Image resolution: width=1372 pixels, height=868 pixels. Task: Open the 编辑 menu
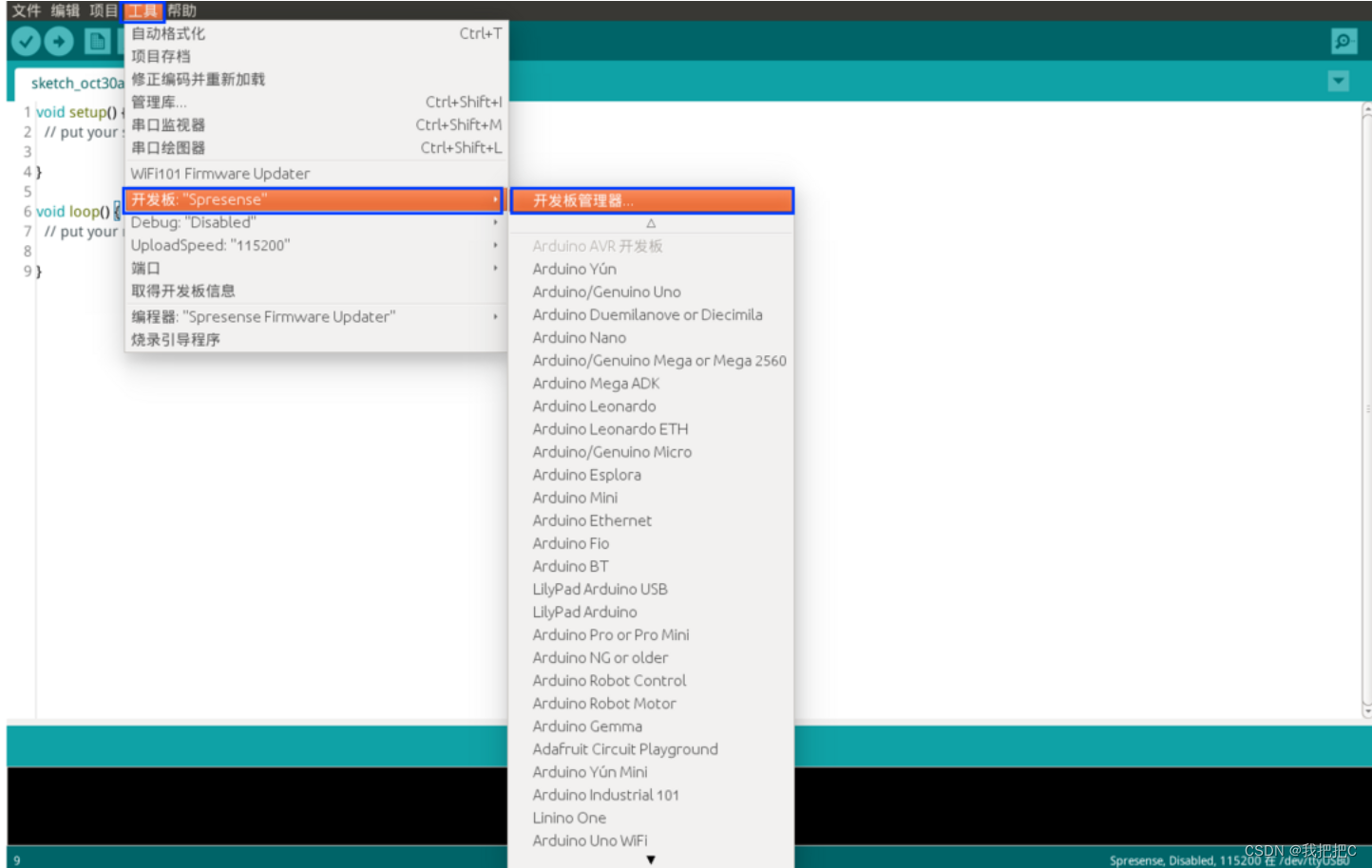pyautogui.click(x=65, y=10)
